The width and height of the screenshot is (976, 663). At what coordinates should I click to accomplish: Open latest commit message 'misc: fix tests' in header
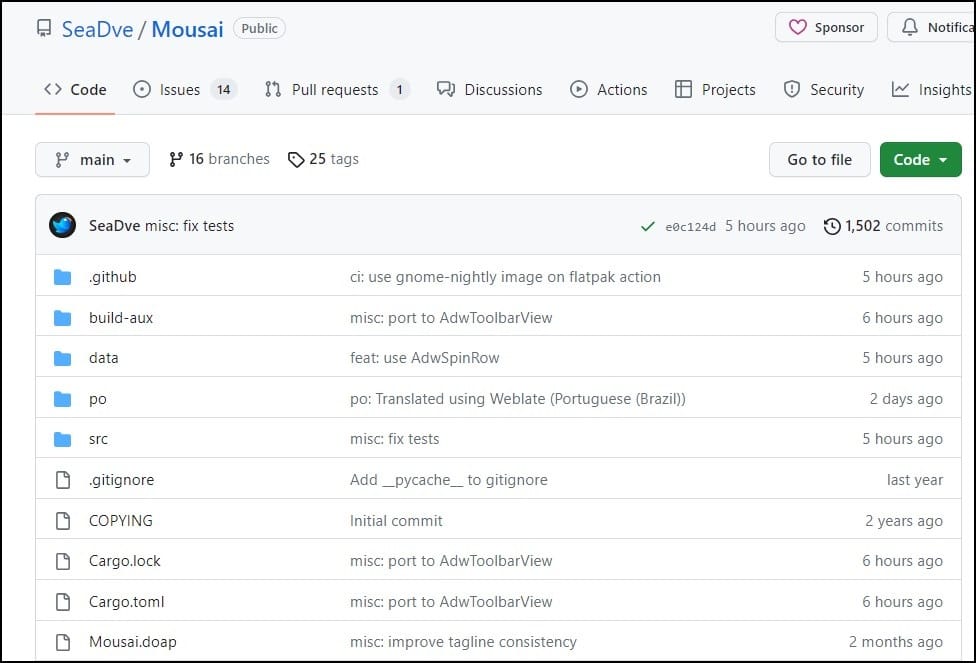tap(189, 226)
